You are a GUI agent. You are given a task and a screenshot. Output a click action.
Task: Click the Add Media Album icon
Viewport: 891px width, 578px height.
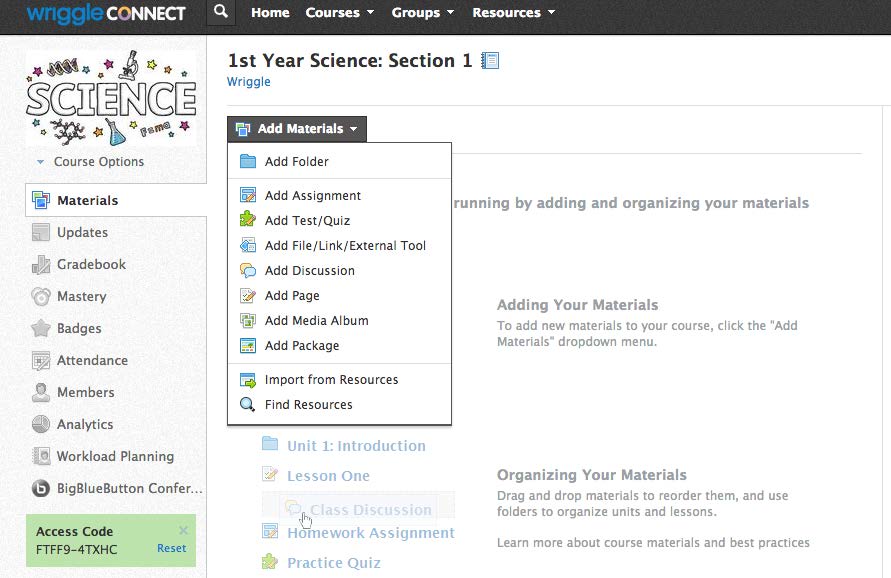[248, 320]
